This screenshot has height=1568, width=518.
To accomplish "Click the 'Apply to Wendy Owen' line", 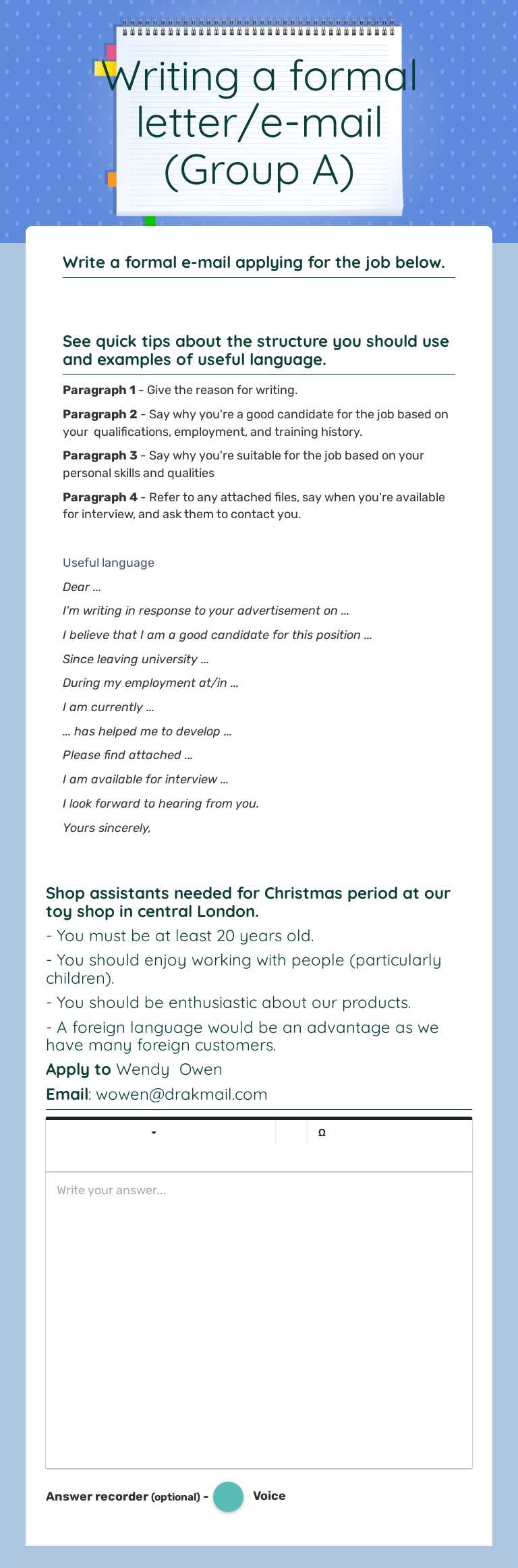I will click(x=134, y=1069).
